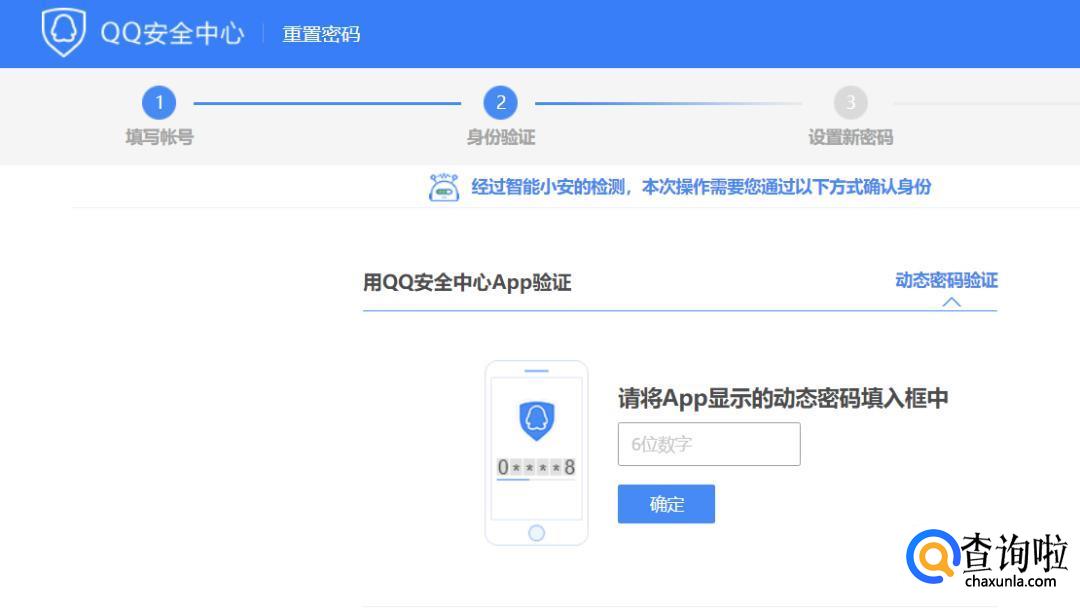
Task: Open the QQ安全中心 title link
Action: 172,33
